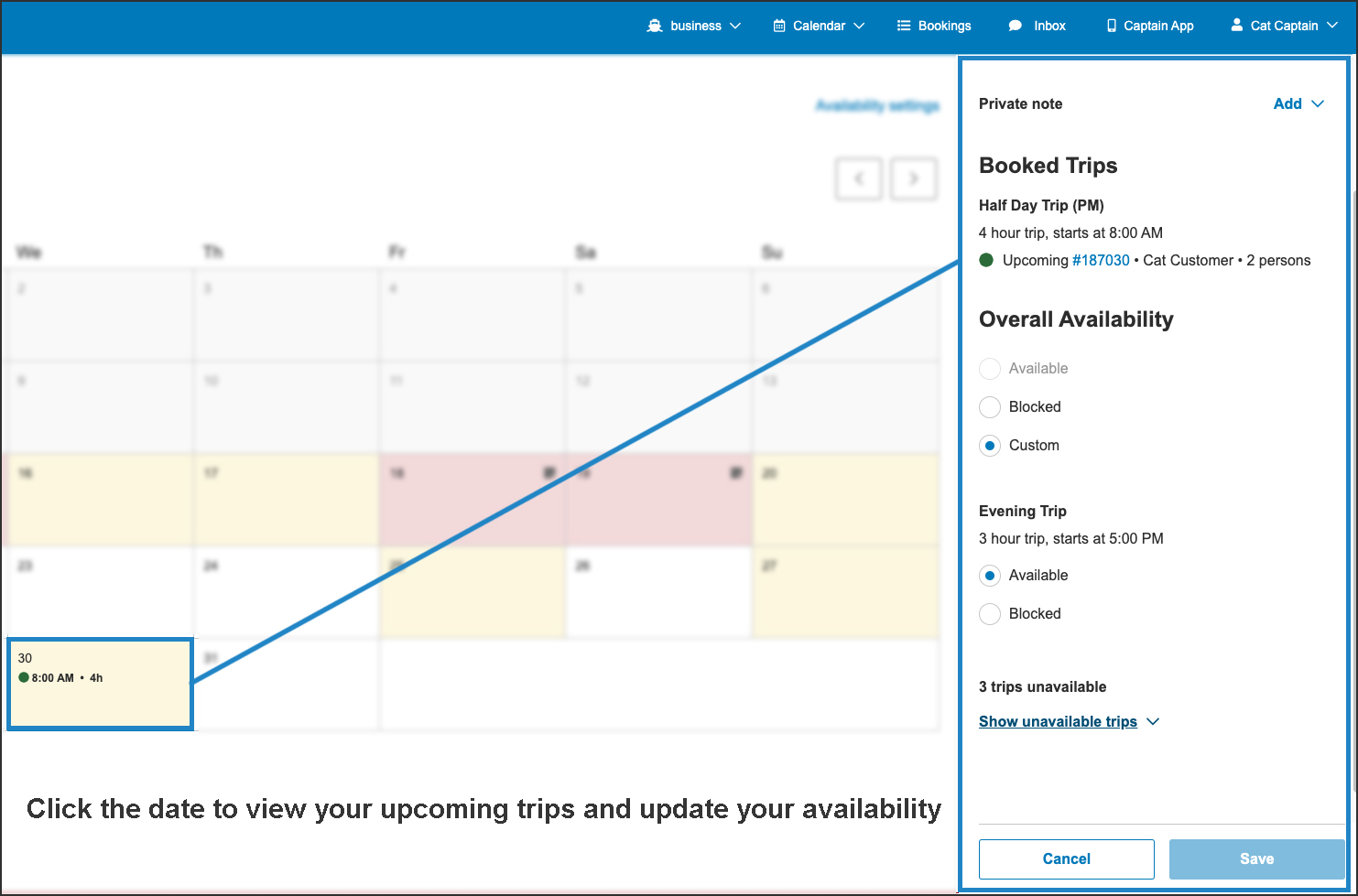Select Blocked for Overall Availability
The height and width of the screenshot is (896, 1358).
pyautogui.click(x=990, y=407)
